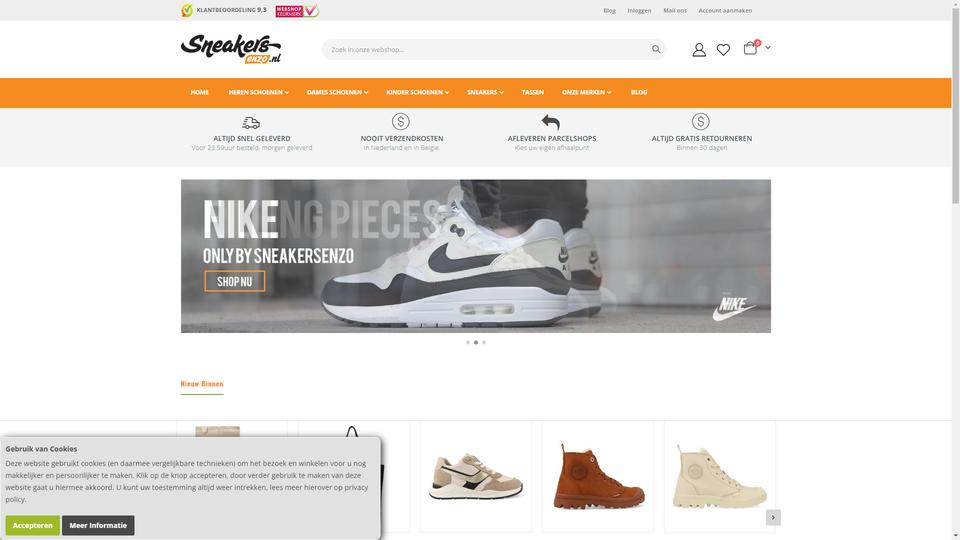
Task: Click the Inloggen link
Action: tap(639, 10)
